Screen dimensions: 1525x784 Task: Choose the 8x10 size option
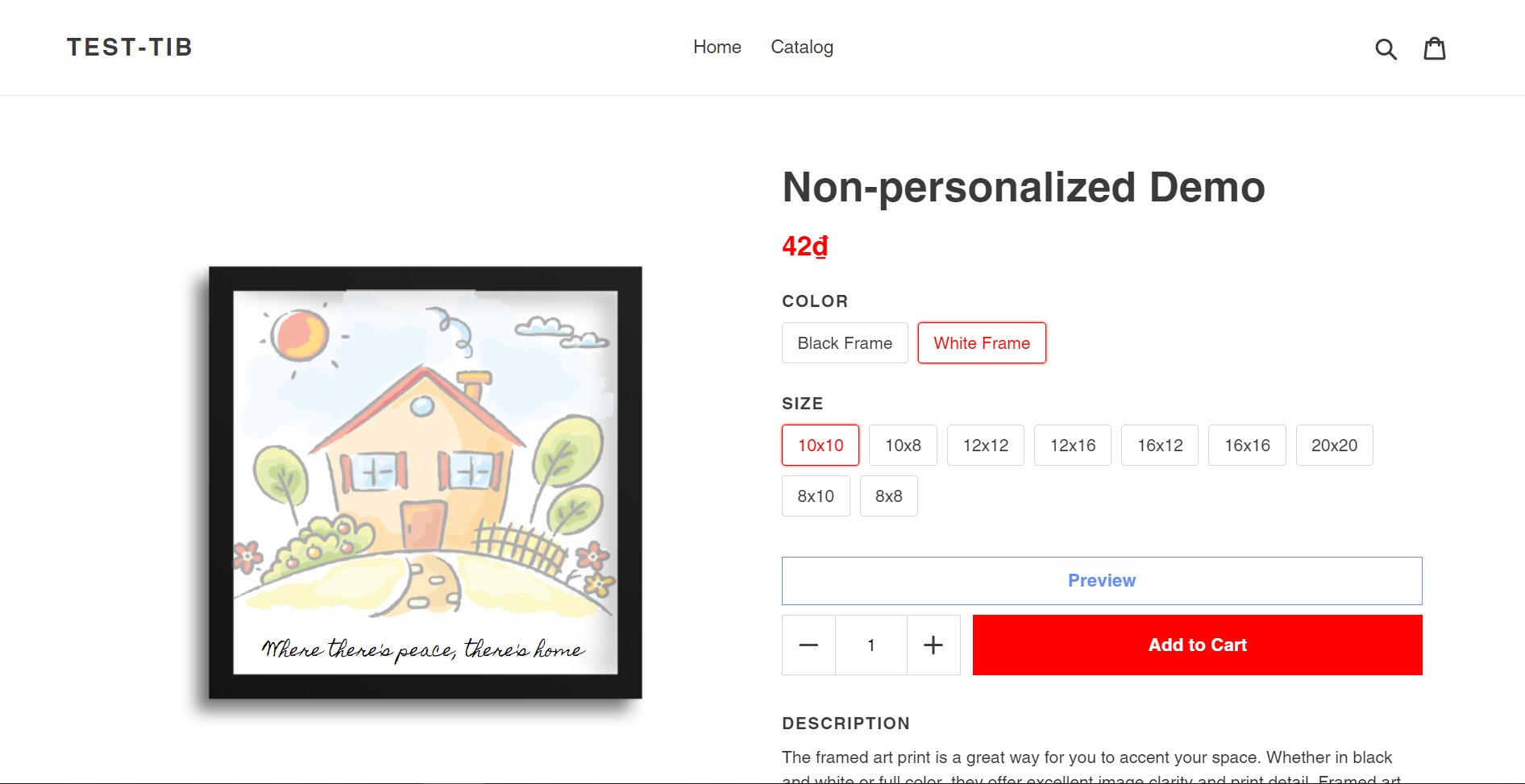[816, 496]
